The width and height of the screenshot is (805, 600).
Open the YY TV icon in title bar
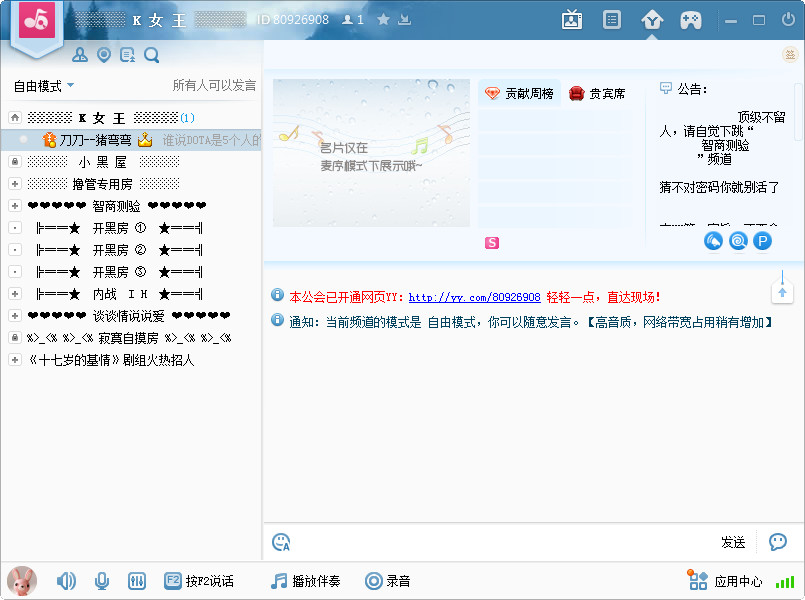tap(571, 19)
